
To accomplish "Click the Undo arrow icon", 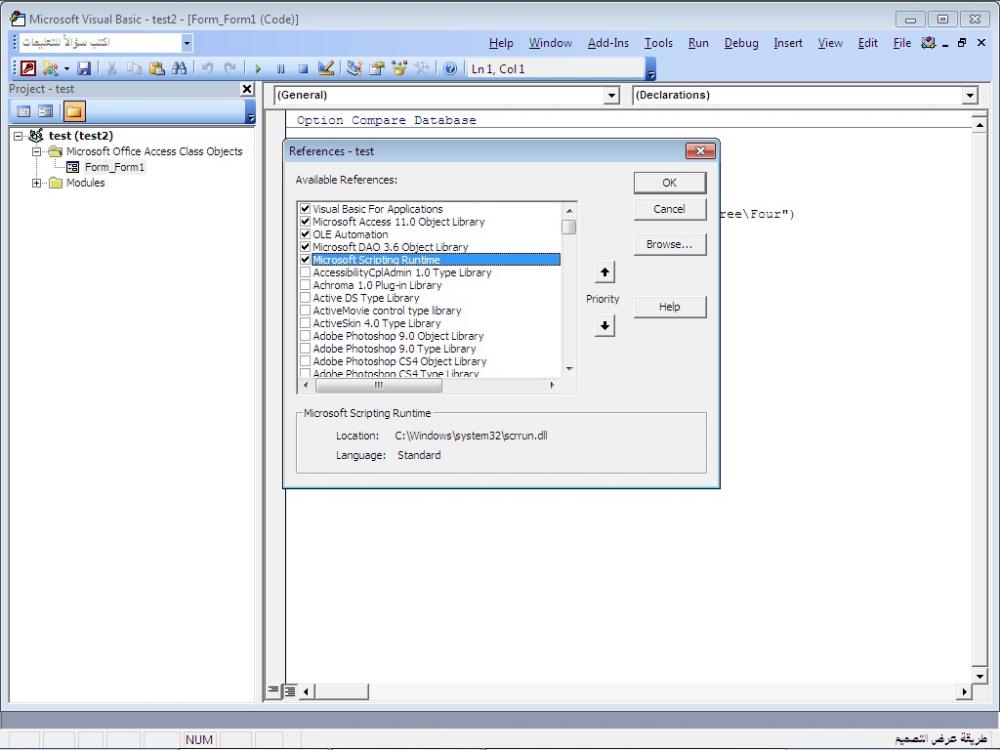I will point(207,68).
